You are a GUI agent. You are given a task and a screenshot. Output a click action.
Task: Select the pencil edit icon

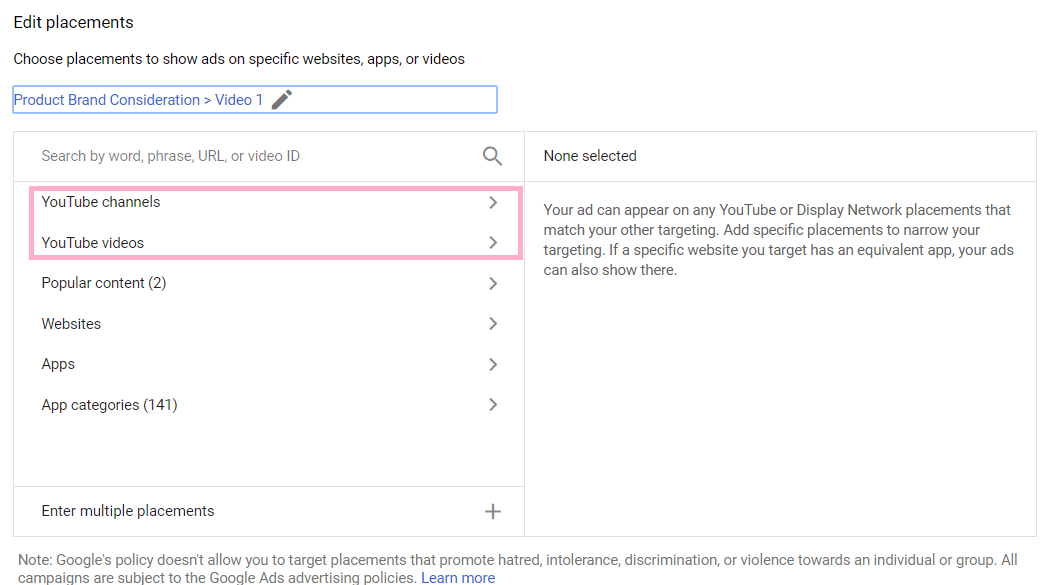click(x=281, y=99)
